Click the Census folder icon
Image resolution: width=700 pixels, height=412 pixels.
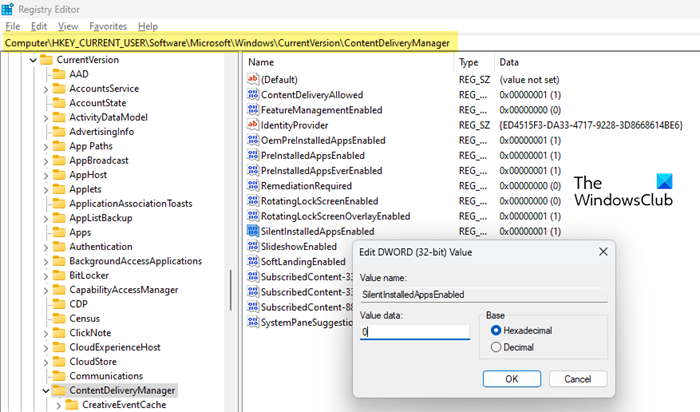tap(59, 319)
